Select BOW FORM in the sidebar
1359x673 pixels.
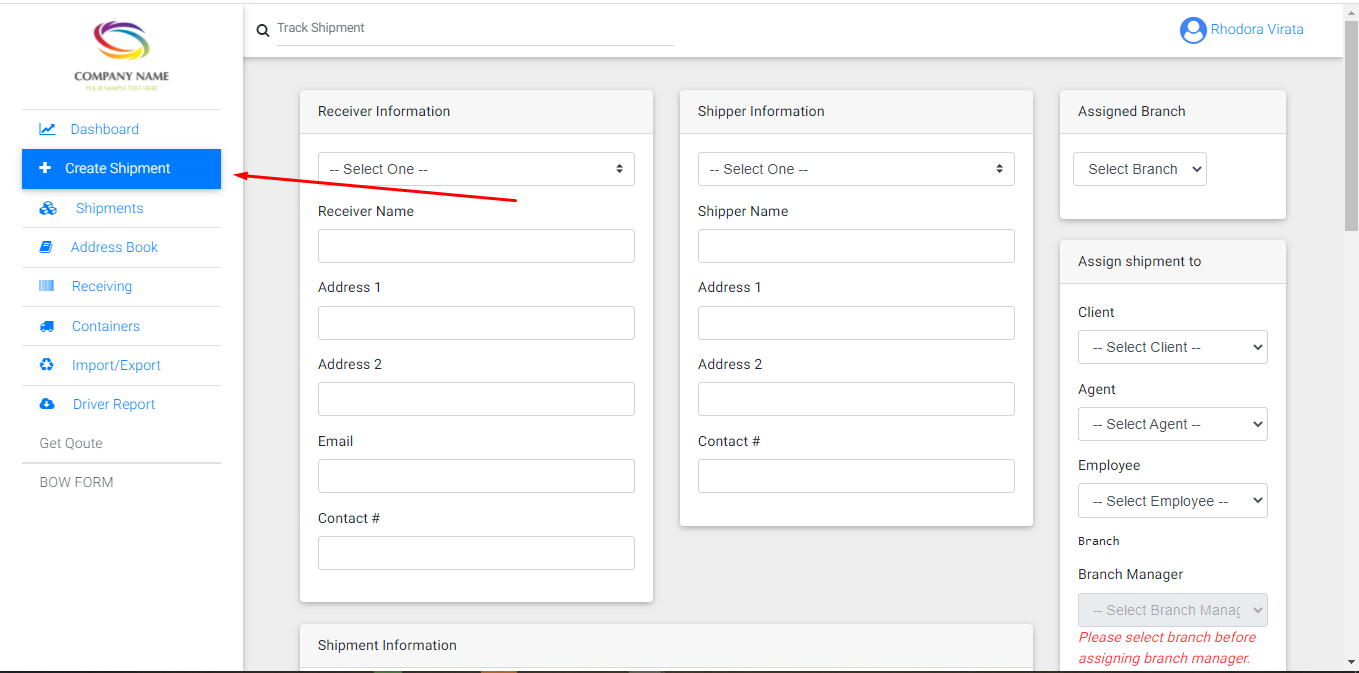coord(76,482)
